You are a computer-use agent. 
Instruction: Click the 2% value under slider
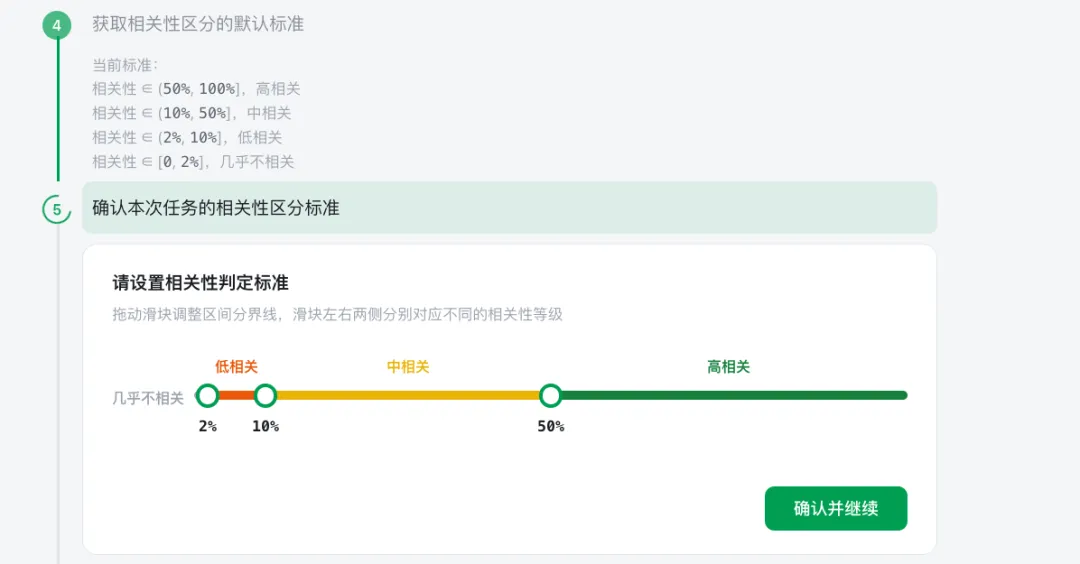coord(207,427)
